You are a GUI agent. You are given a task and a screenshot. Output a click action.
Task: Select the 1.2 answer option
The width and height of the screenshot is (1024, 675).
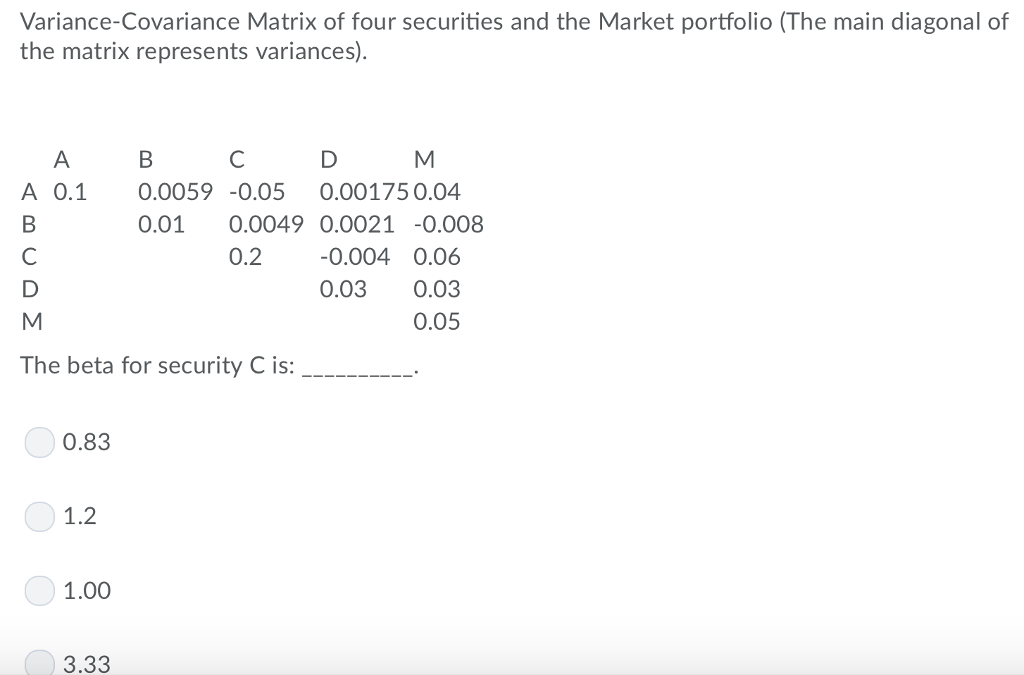[x=39, y=516]
